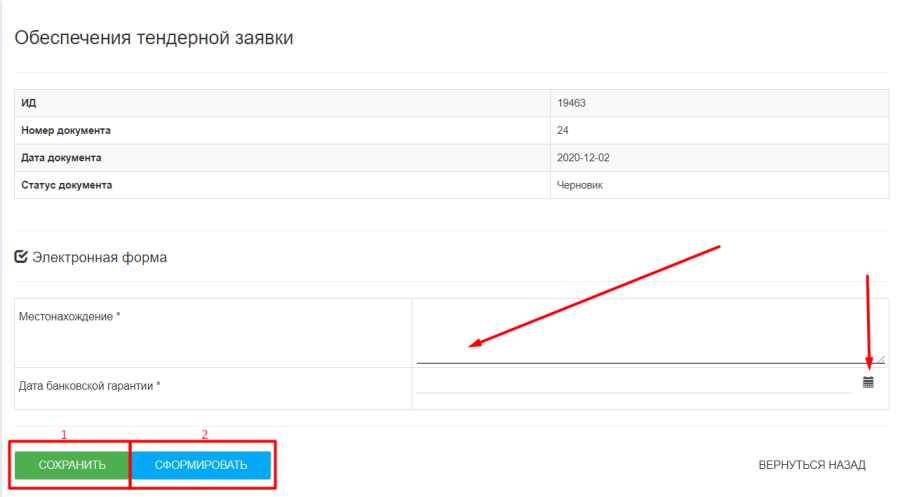900x497 pixels.
Task: Click the Дата документа label
Action: point(61,158)
